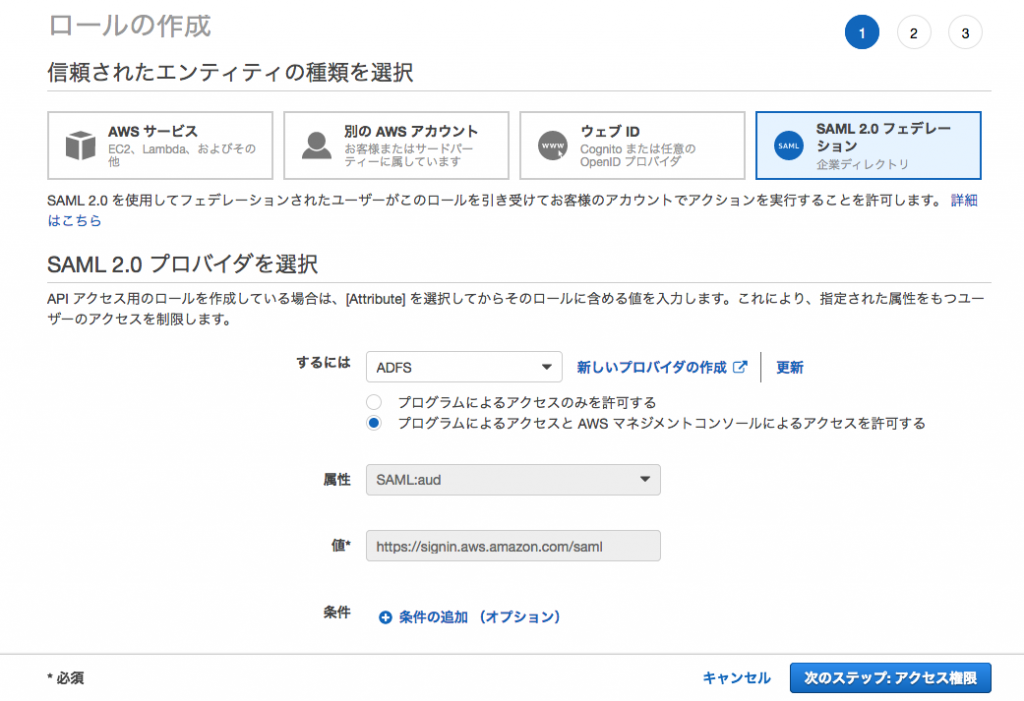Image resolution: width=1024 pixels, height=701 pixels.
Task: Select radio allowing AWS マネジメントコンソール access
Action: [x=374, y=423]
